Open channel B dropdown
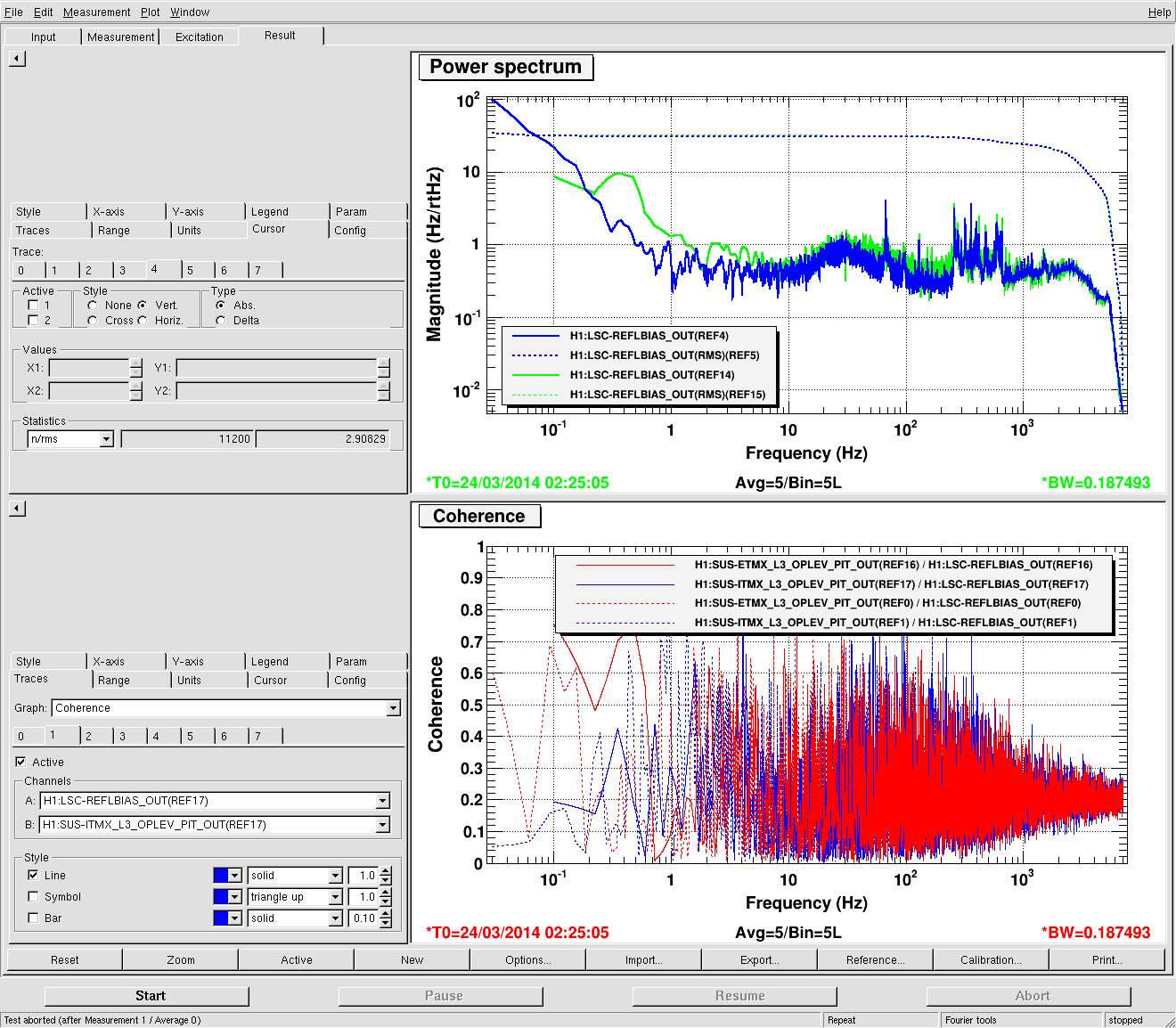 pyautogui.click(x=215, y=825)
